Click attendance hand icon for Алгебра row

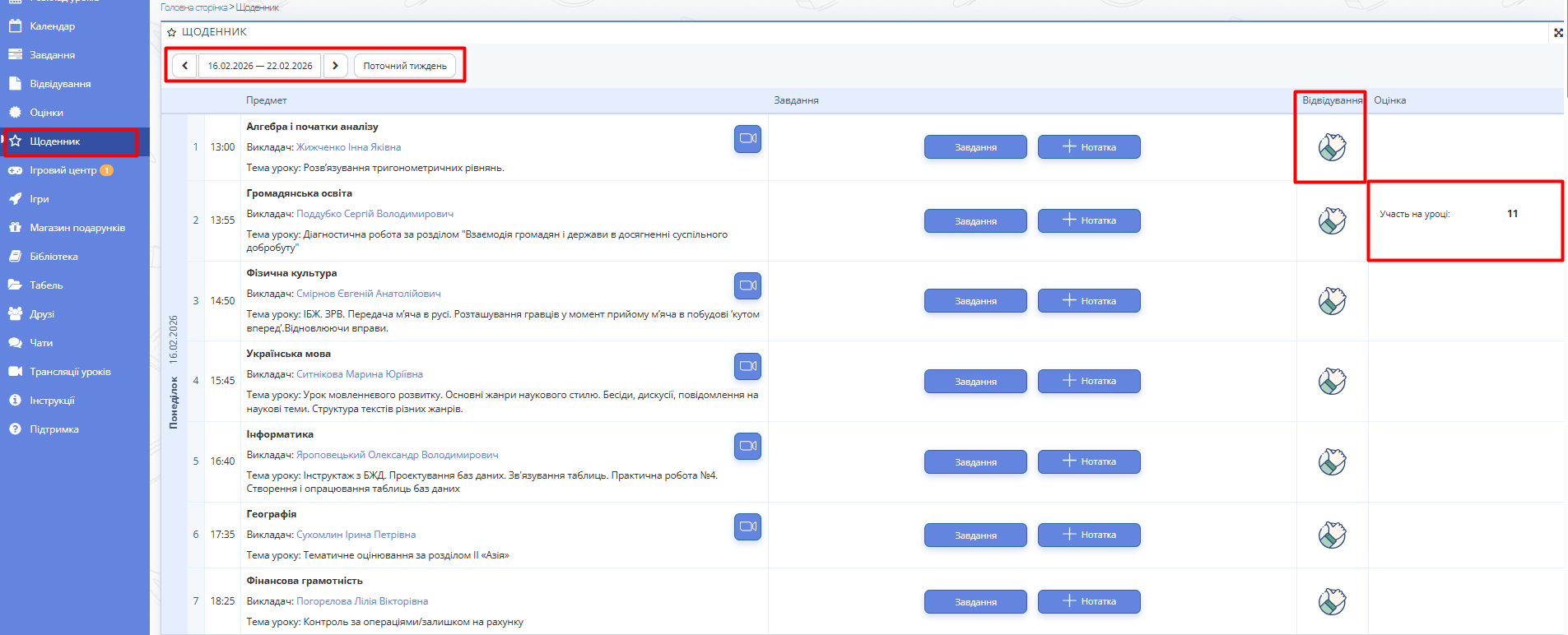point(1332,147)
